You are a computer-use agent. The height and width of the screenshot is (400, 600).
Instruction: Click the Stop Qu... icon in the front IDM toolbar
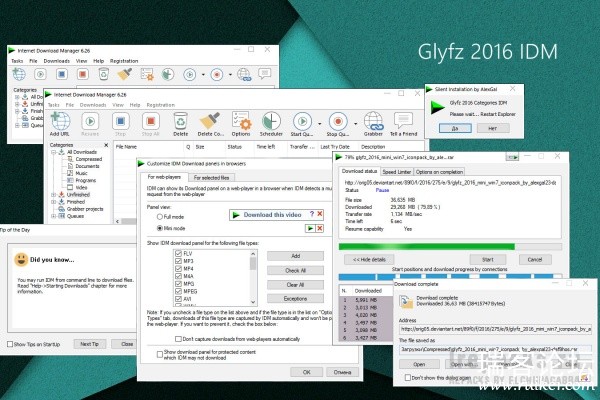tap(338, 122)
